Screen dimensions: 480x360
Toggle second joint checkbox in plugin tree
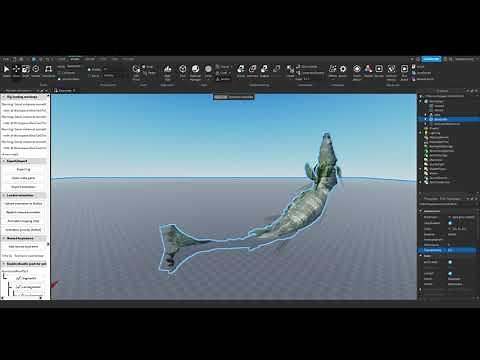tap(19, 287)
